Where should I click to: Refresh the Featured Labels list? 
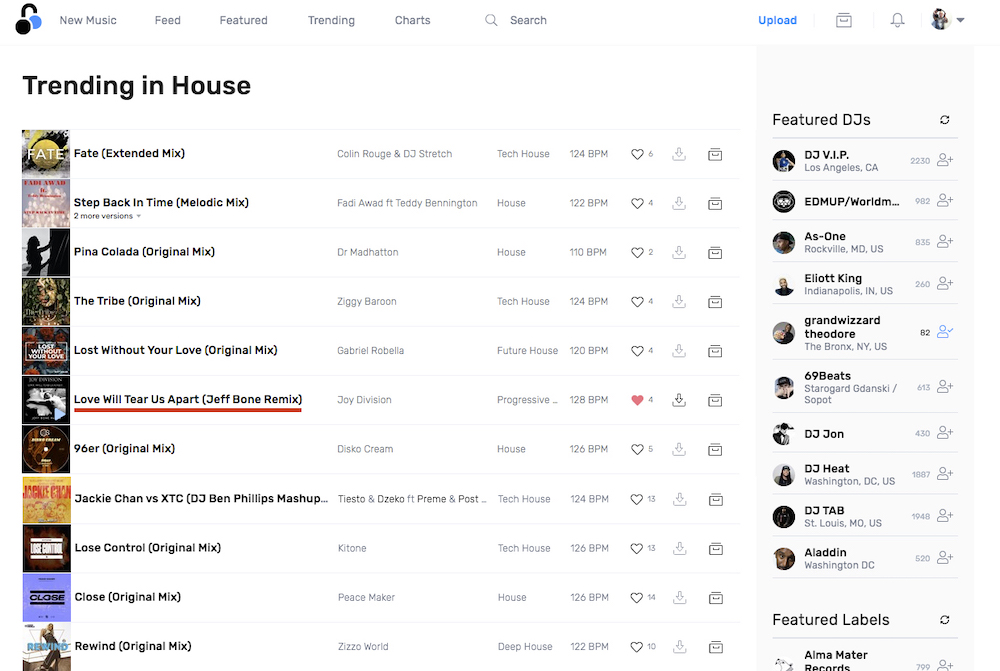coord(945,620)
